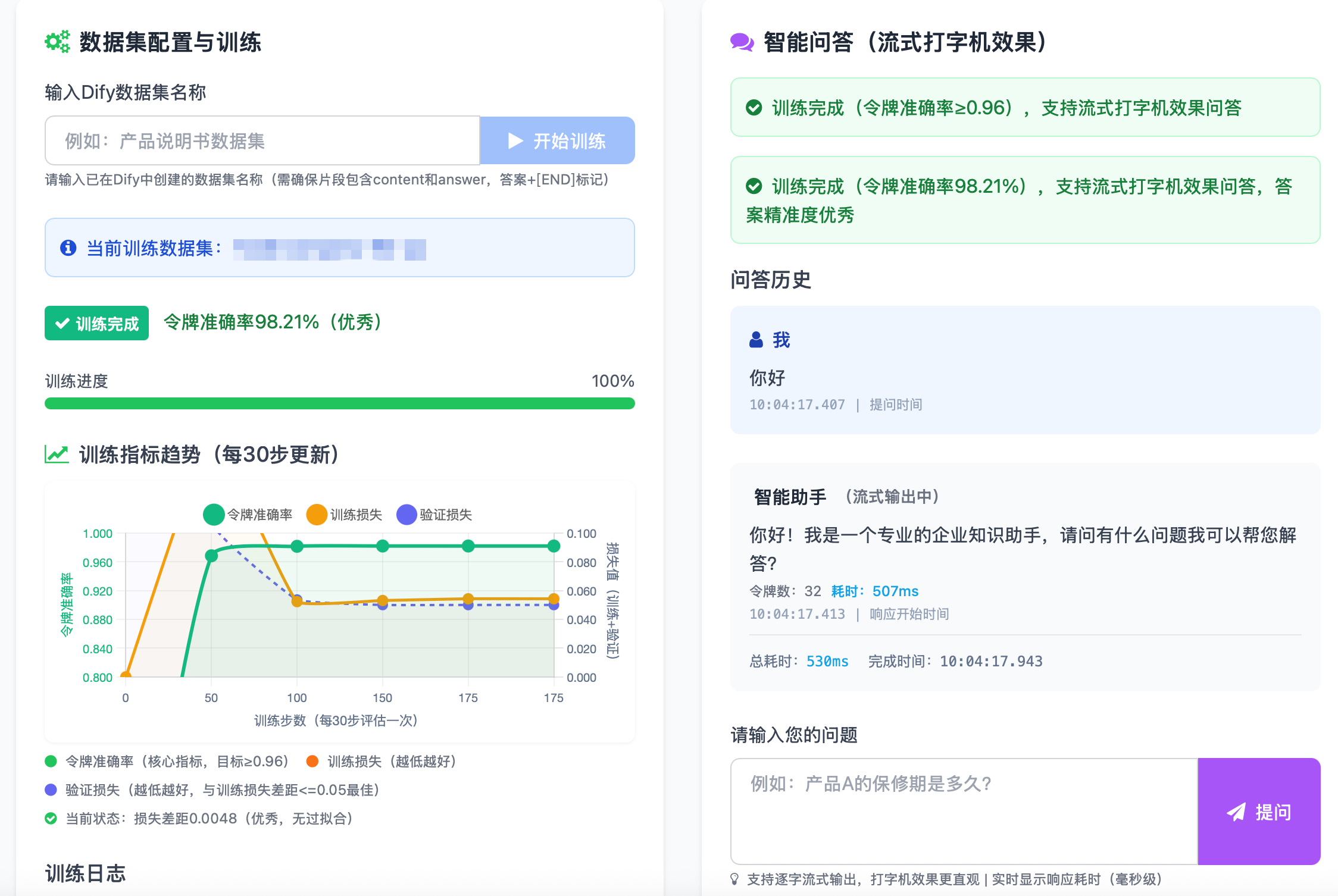Click the green 训练进度 progress bar

tap(339, 403)
